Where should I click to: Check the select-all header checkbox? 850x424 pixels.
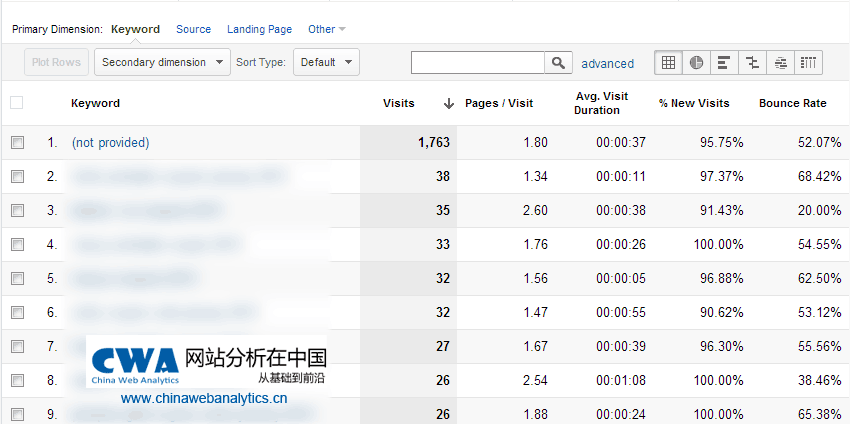[17, 103]
